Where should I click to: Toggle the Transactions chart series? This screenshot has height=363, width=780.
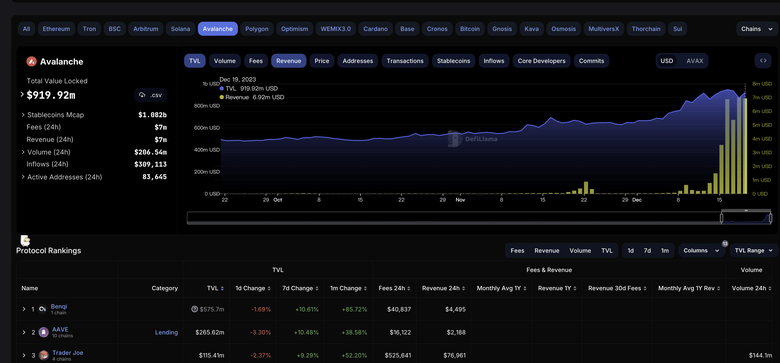pos(405,61)
